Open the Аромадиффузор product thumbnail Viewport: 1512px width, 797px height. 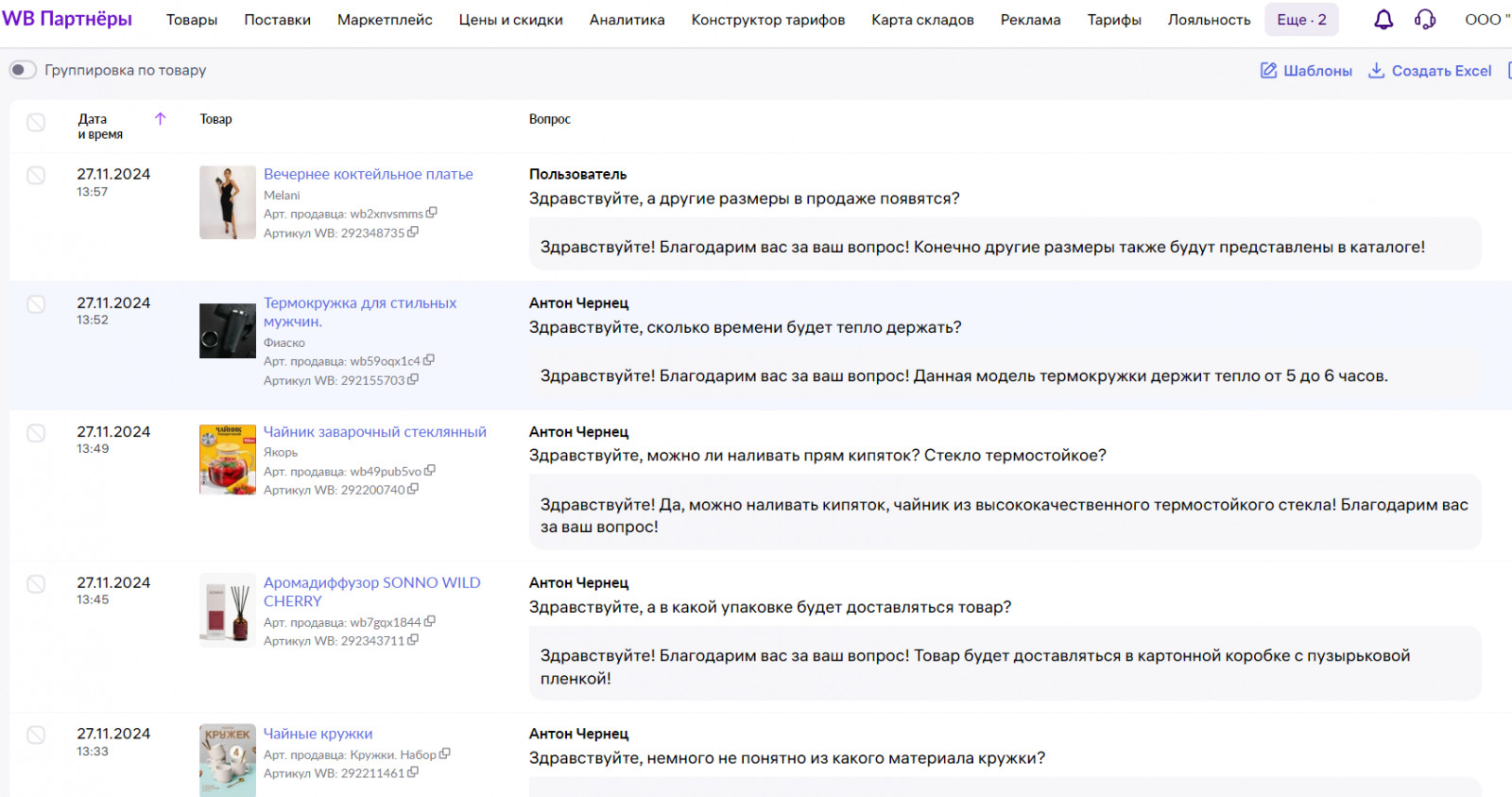coord(228,610)
